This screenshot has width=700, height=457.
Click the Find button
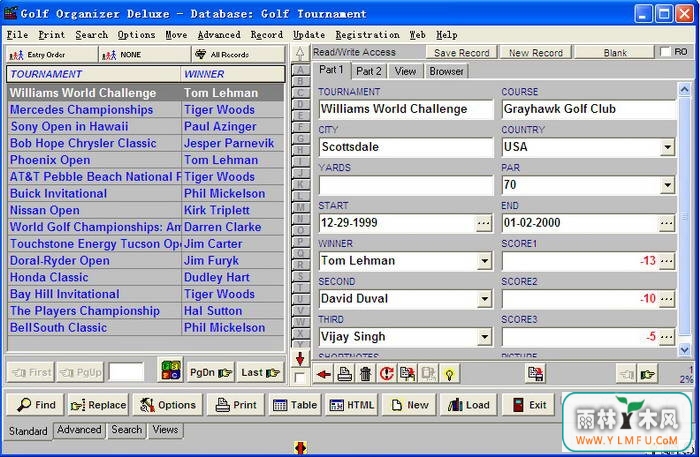36,405
